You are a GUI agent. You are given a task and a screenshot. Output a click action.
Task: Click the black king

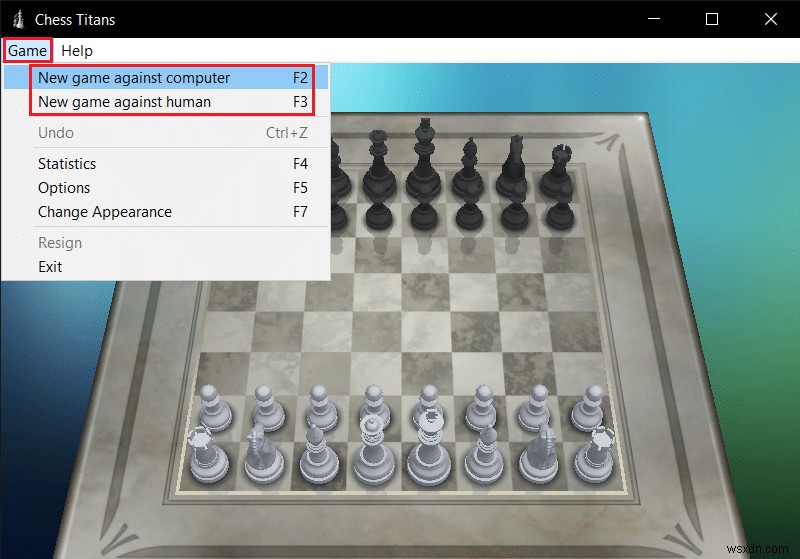pyautogui.click(x=424, y=161)
